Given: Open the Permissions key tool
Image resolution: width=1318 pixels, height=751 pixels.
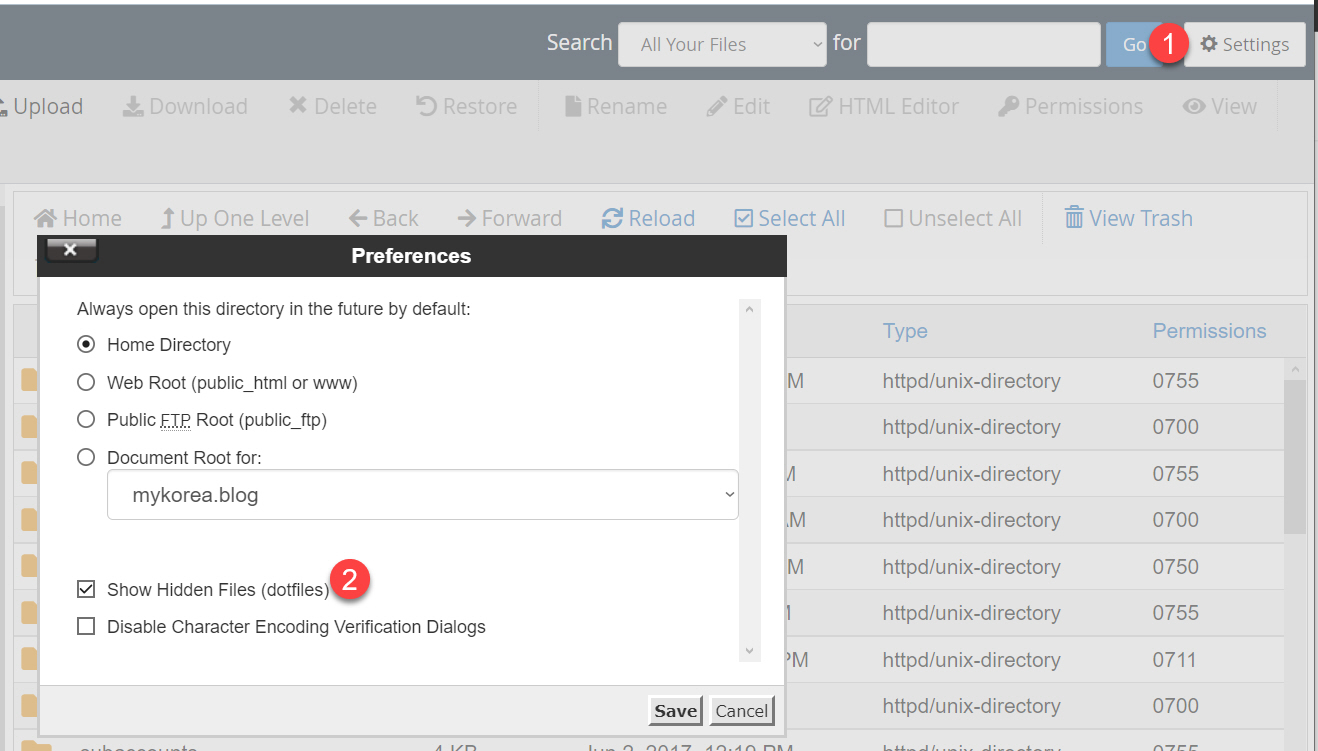Looking at the screenshot, I should [x=1070, y=106].
